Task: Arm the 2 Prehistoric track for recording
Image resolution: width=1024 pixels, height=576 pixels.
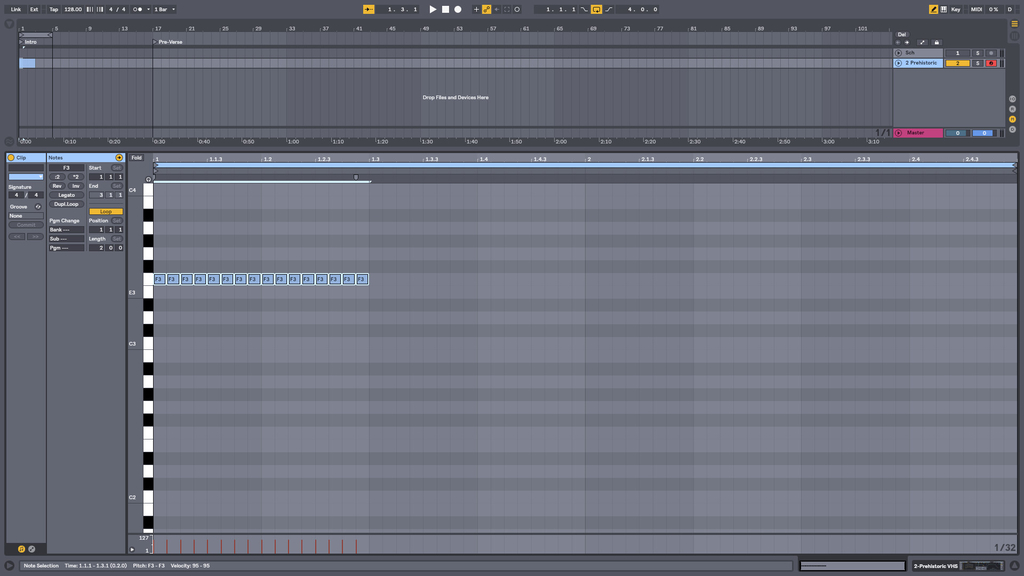Action: (x=991, y=63)
